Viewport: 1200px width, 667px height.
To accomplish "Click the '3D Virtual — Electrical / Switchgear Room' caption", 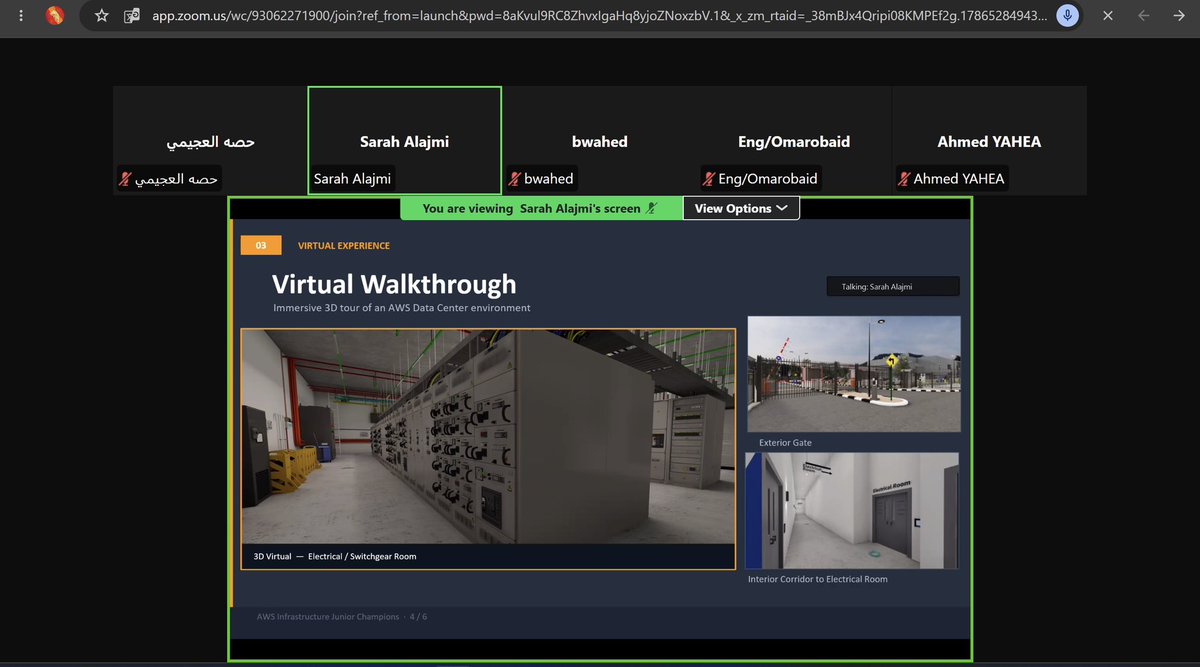I will click(x=334, y=556).
